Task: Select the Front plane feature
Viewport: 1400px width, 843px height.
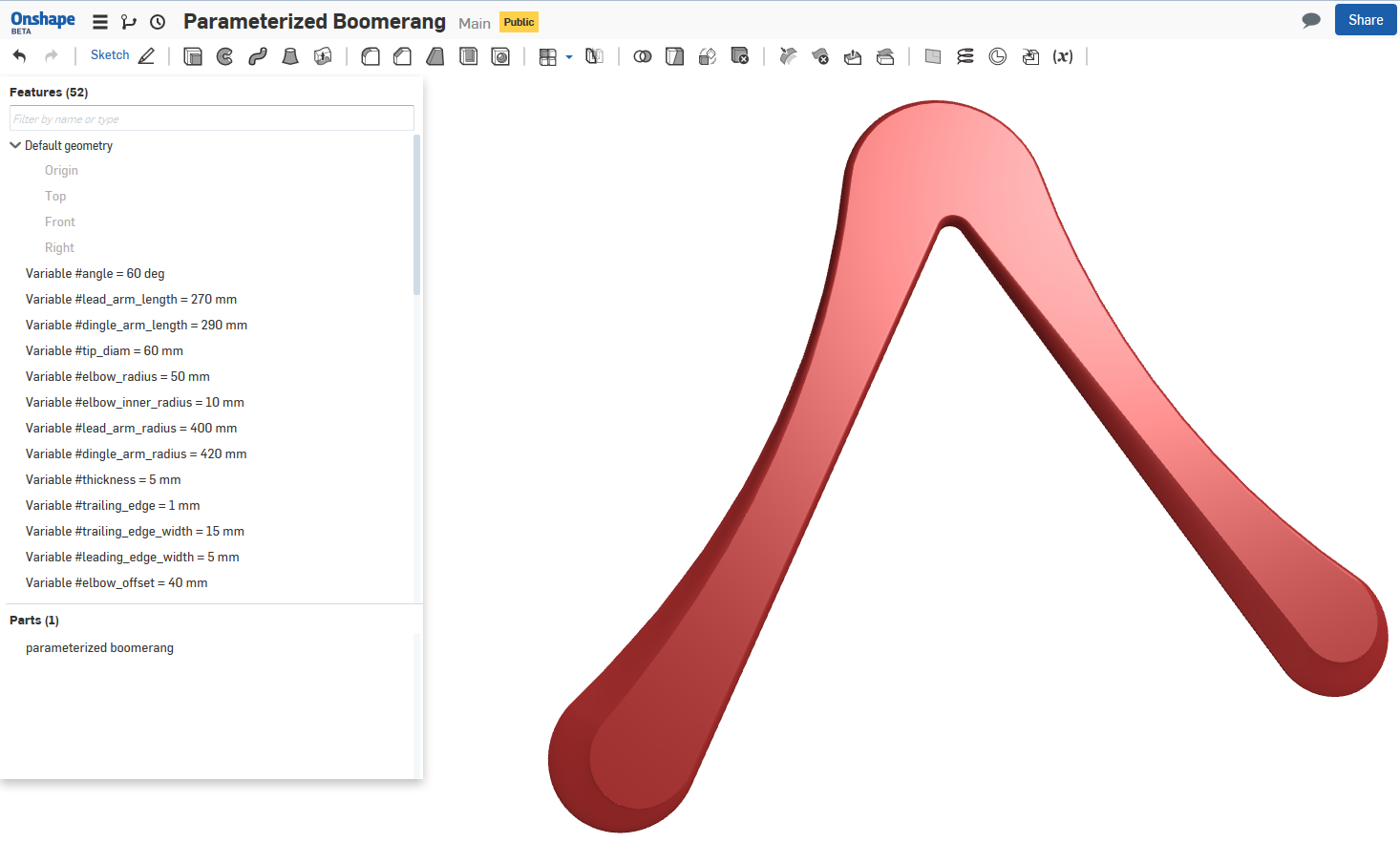Action: tap(60, 221)
